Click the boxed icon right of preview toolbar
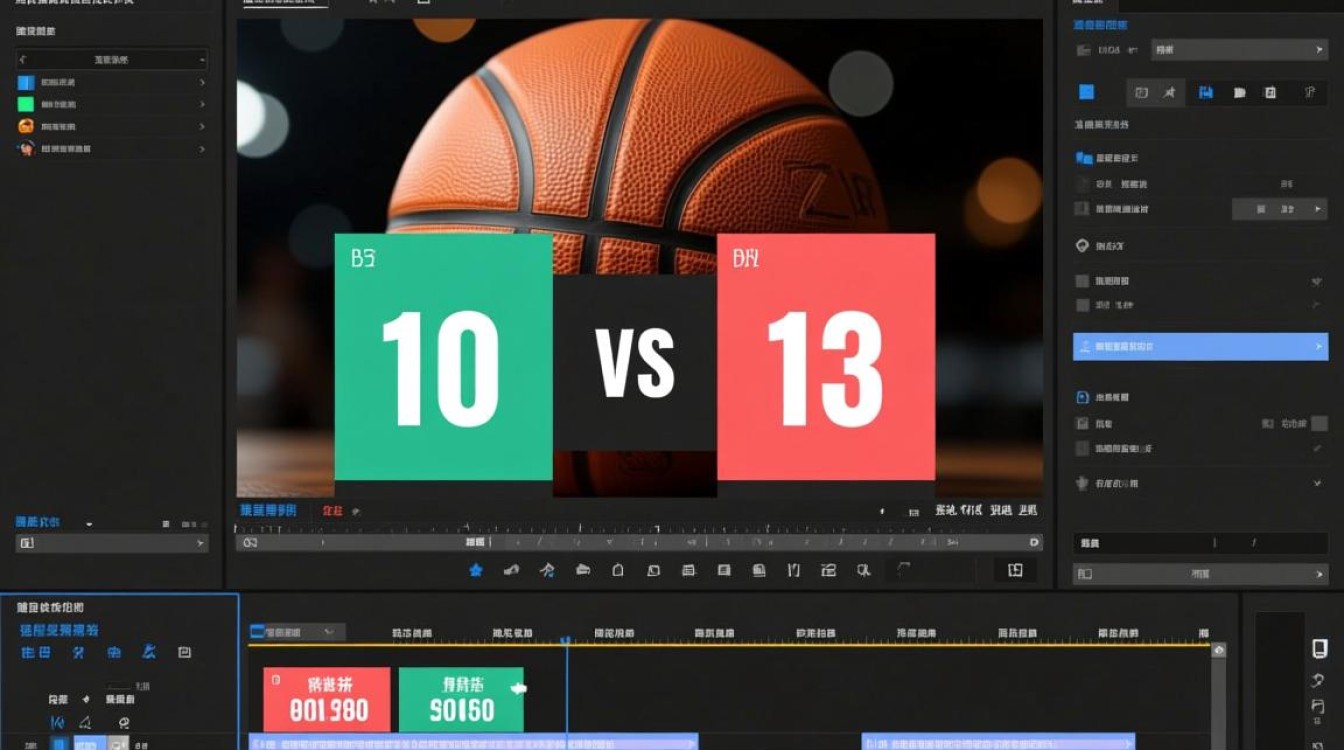This screenshot has height=750, width=1344. coord(1015,570)
